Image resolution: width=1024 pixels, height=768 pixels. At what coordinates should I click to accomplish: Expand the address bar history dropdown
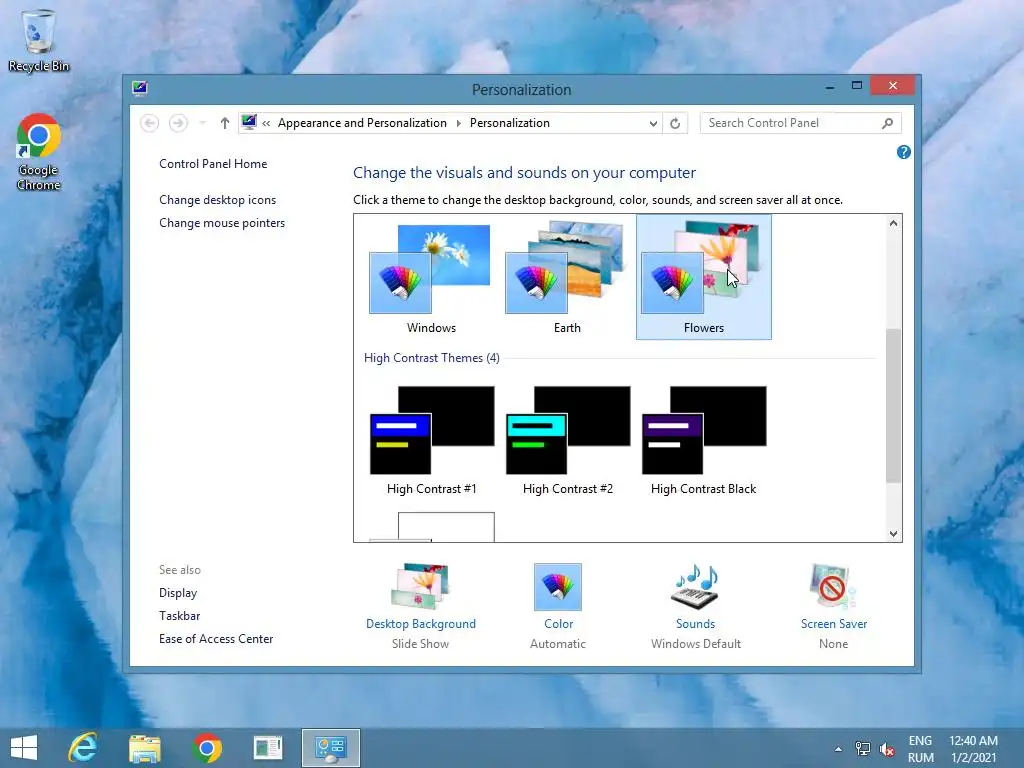(x=653, y=123)
